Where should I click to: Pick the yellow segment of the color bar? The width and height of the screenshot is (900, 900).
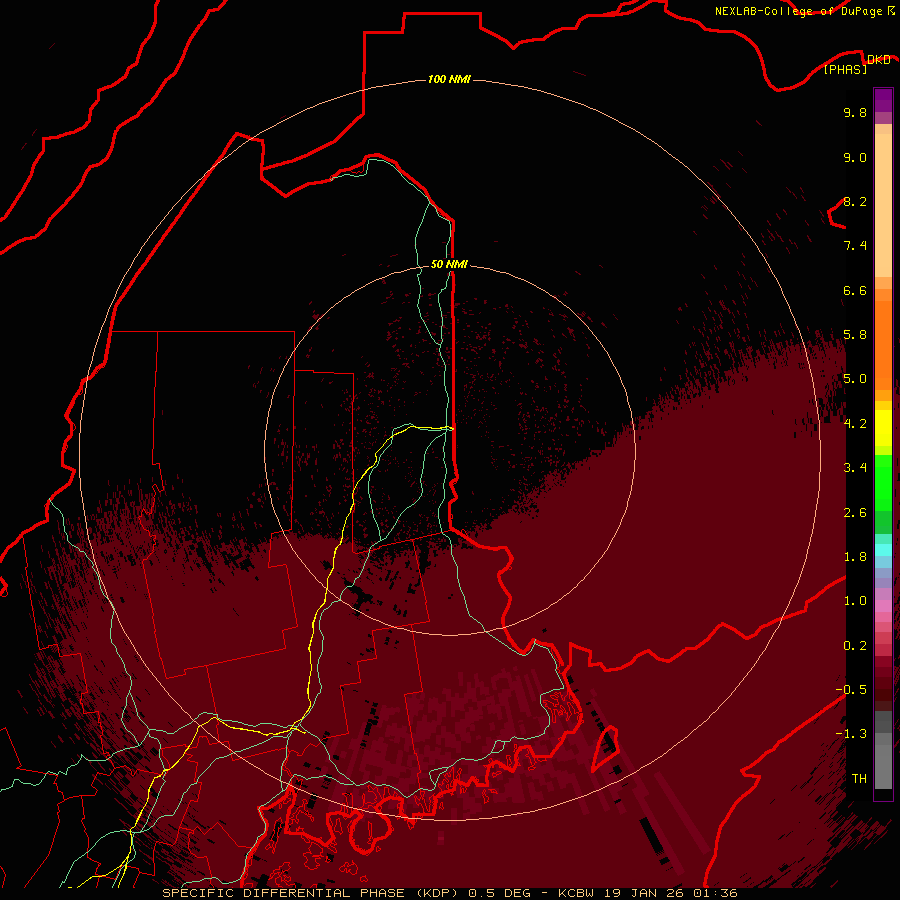tap(883, 428)
